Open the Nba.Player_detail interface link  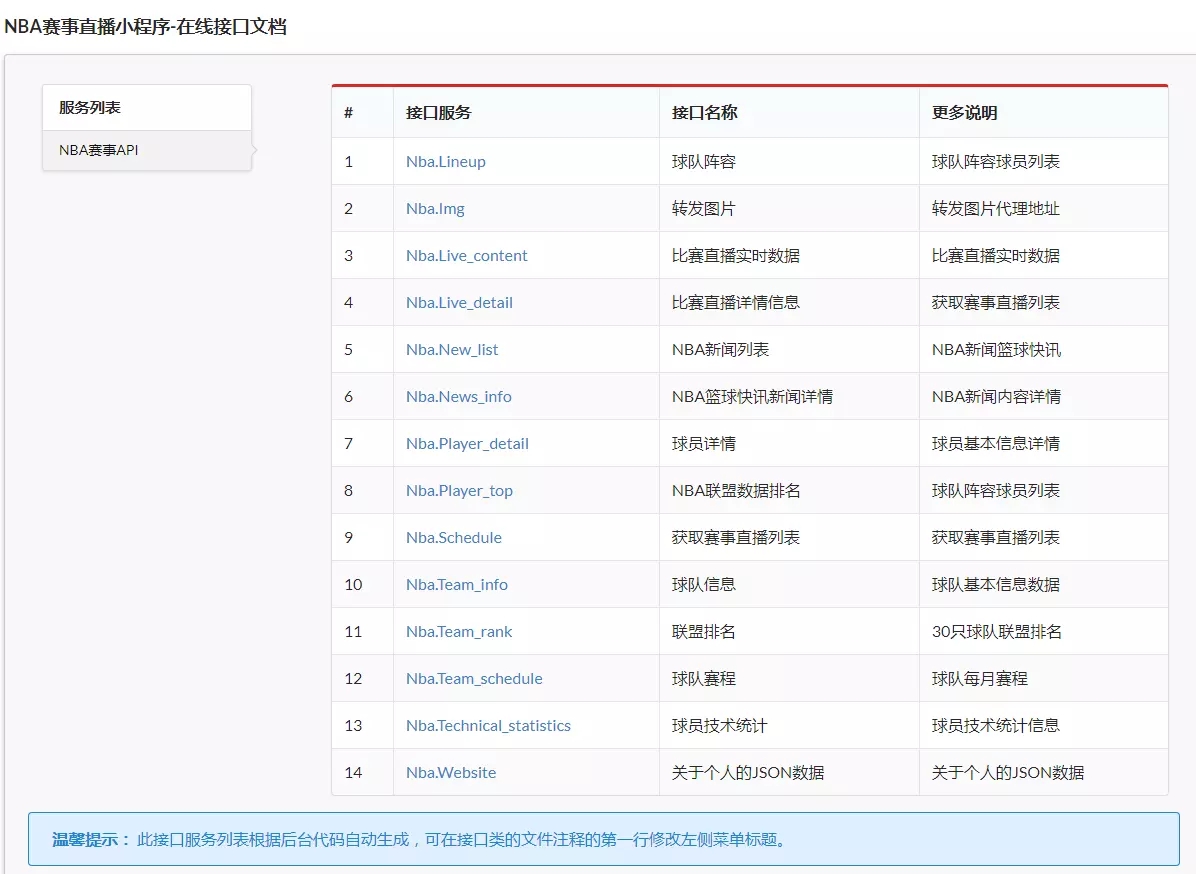point(467,444)
